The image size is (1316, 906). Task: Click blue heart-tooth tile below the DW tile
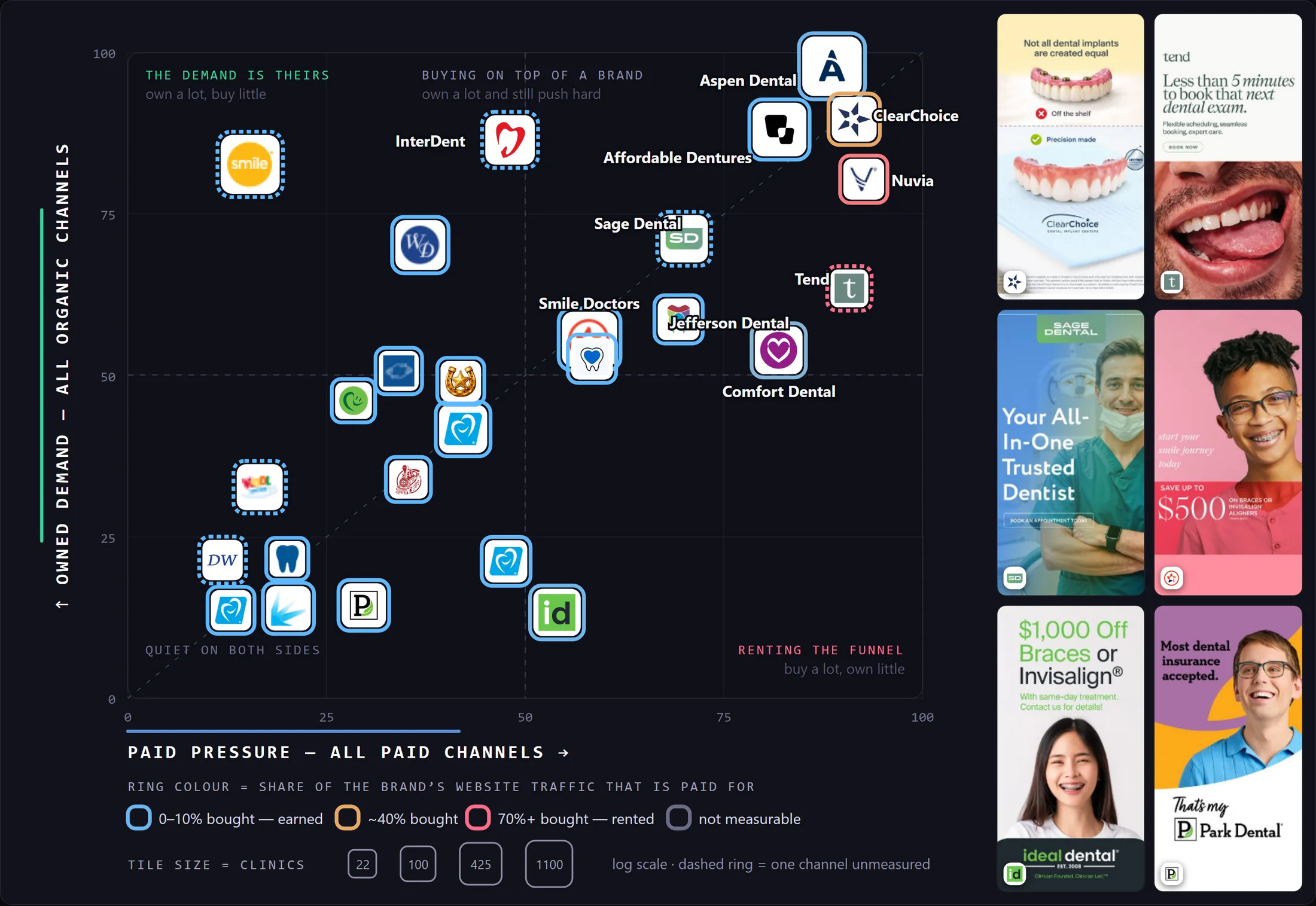click(x=231, y=611)
